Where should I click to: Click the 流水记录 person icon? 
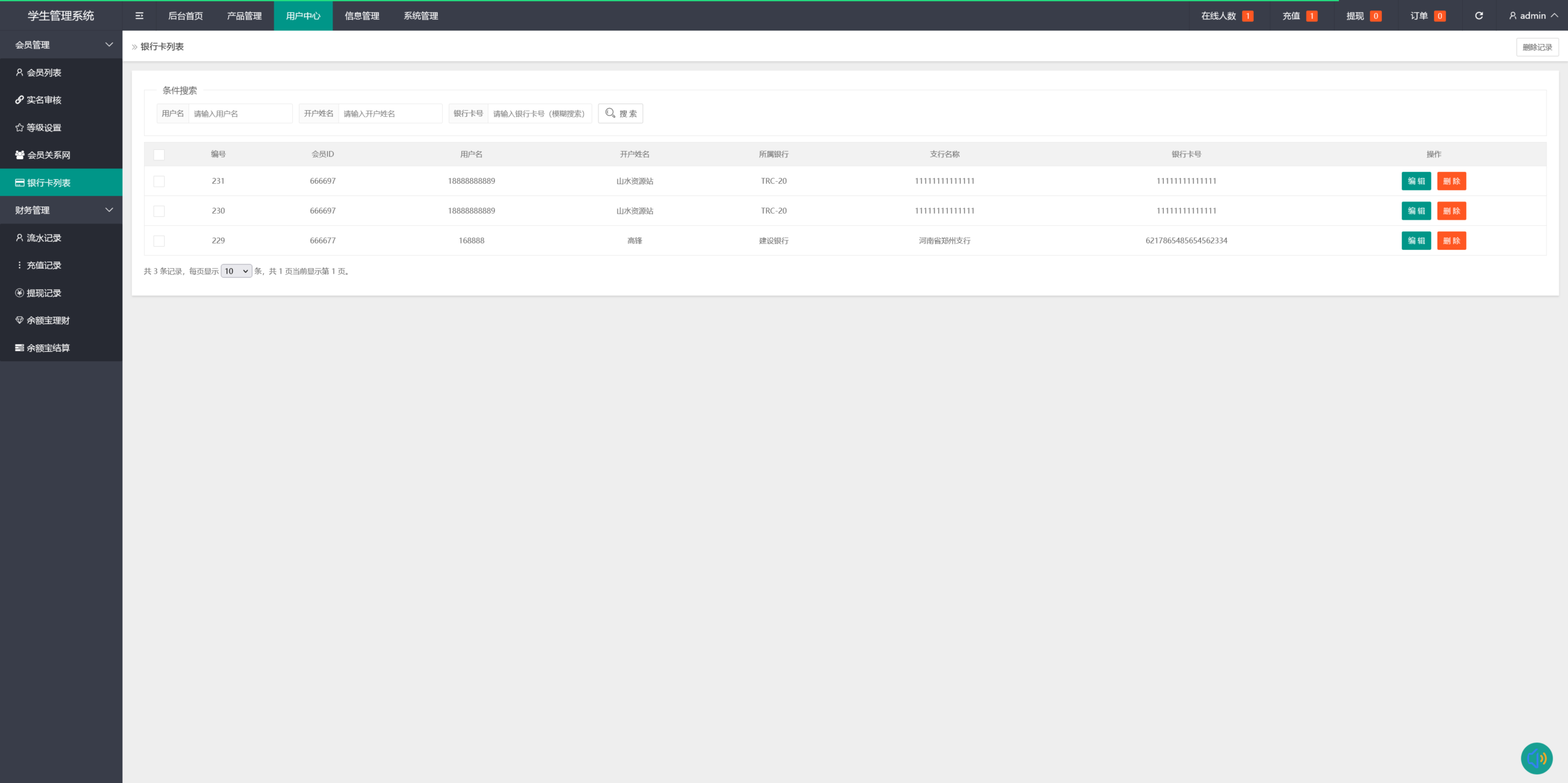coord(20,238)
